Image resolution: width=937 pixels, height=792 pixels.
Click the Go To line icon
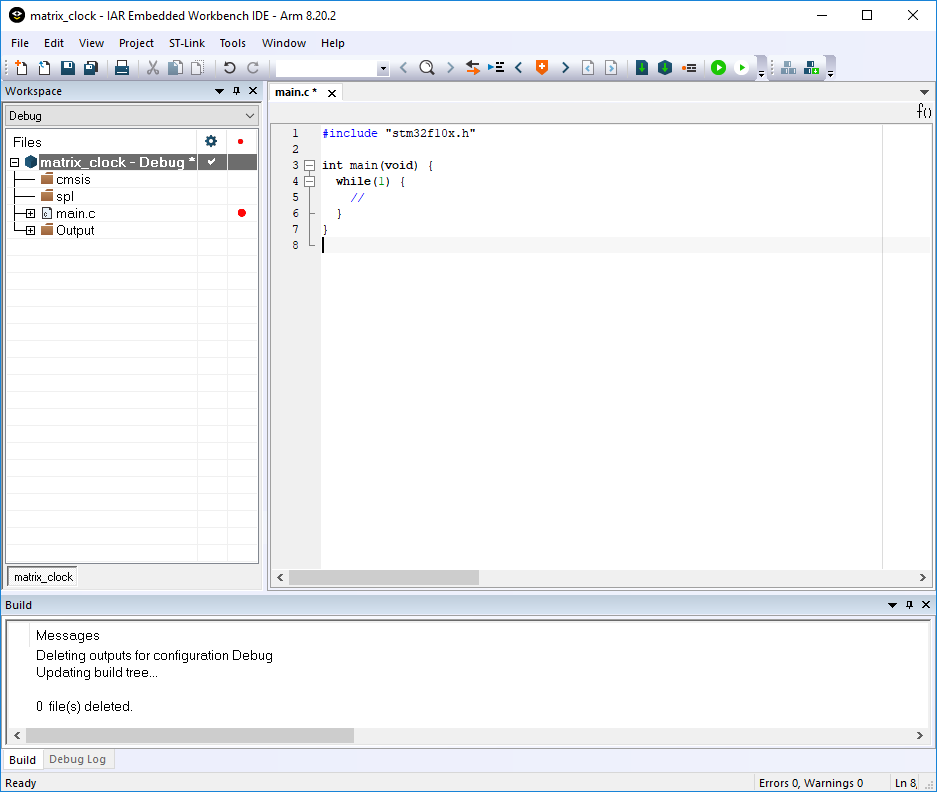pyautogui.click(x=496, y=68)
